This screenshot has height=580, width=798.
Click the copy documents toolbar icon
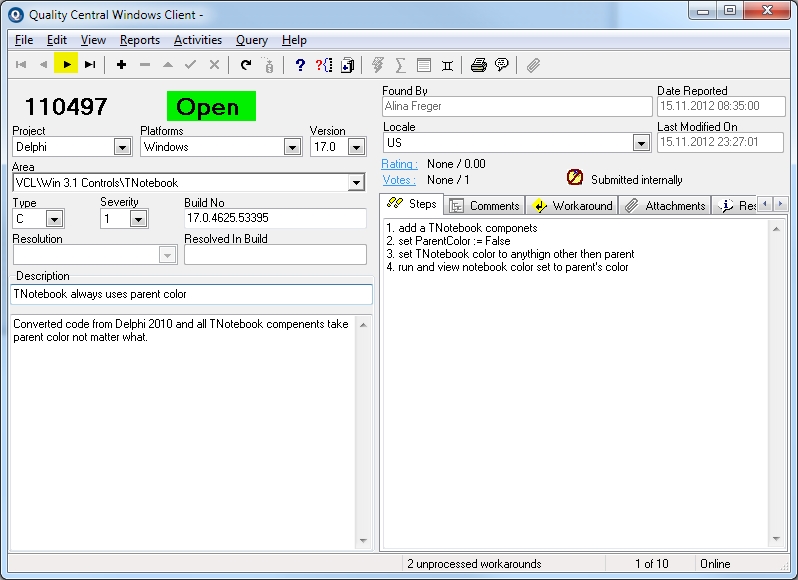(x=347, y=65)
